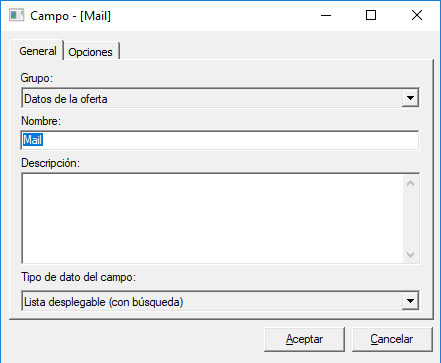
Task: Switch to the General tab
Action: coord(37,51)
